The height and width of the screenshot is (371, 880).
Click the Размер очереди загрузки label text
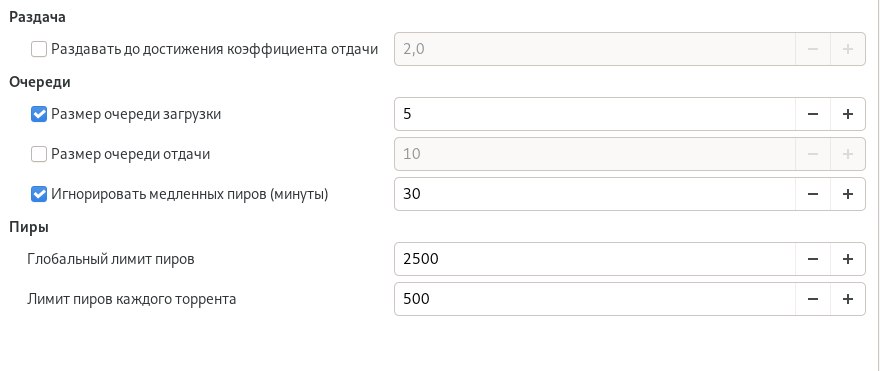(x=136, y=114)
